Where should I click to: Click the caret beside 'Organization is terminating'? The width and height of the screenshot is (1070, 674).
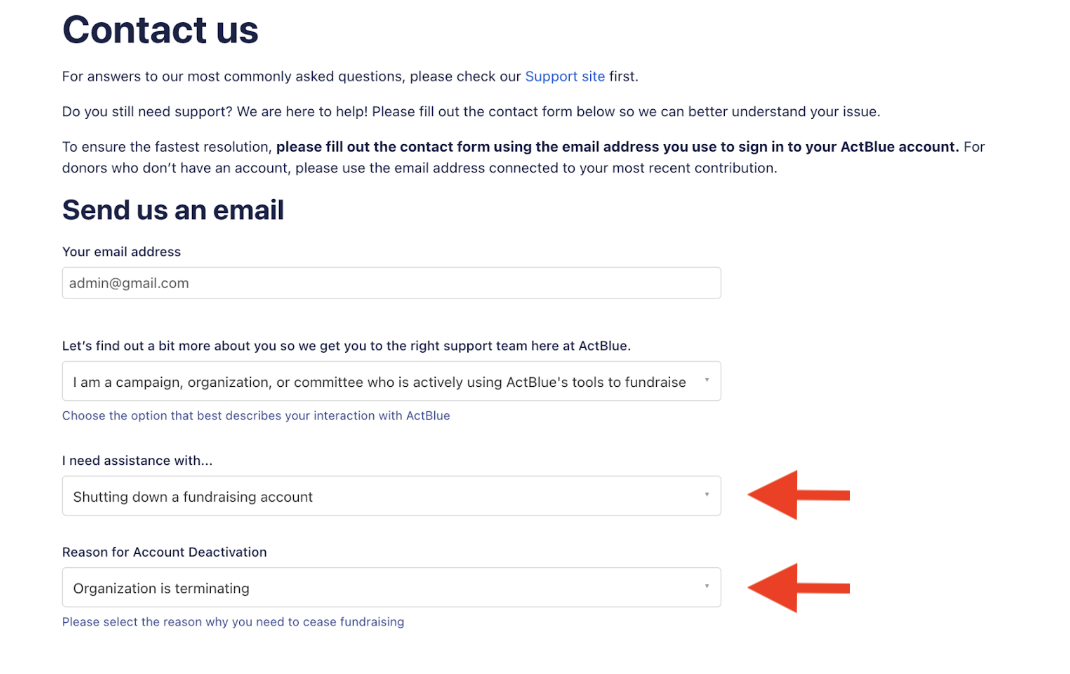(x=707, y=587)
